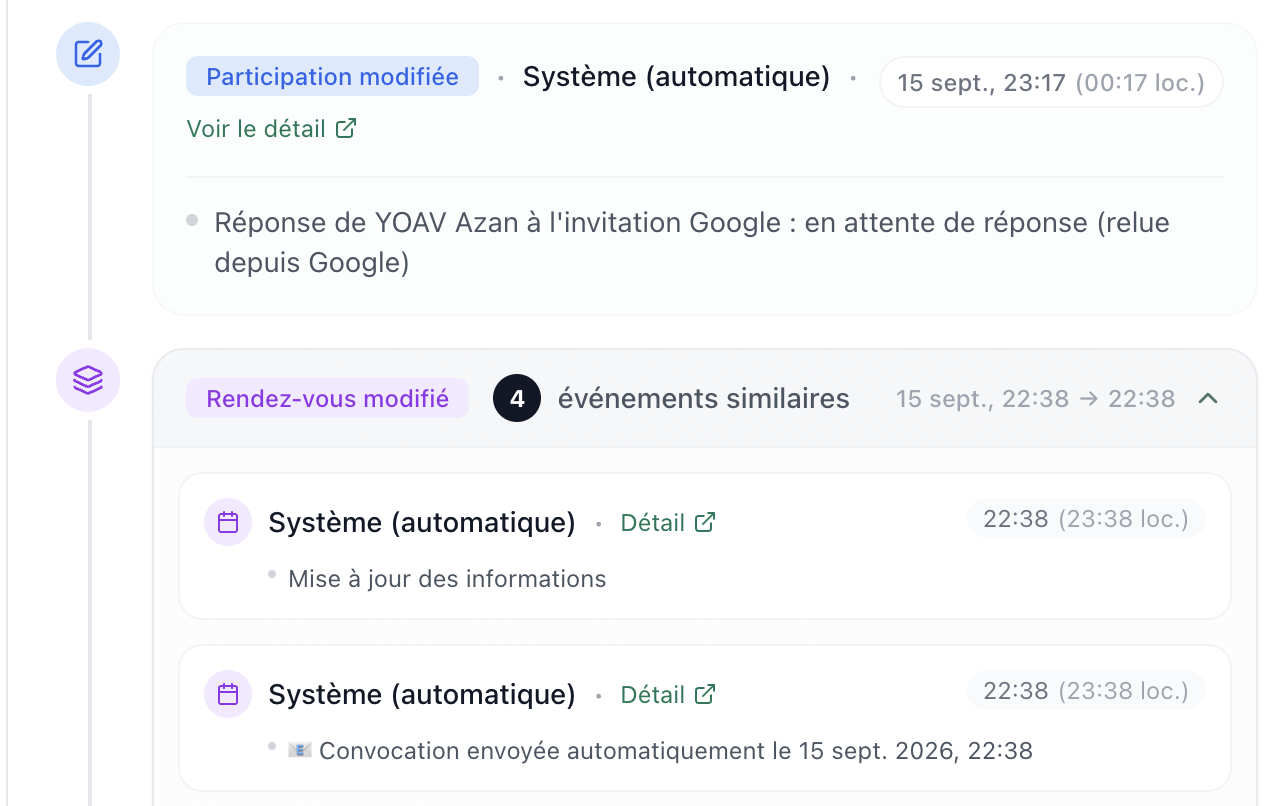
Task: Click the external-link icon beside 'Voir le détail'
Action: click(x=346, y=129)
